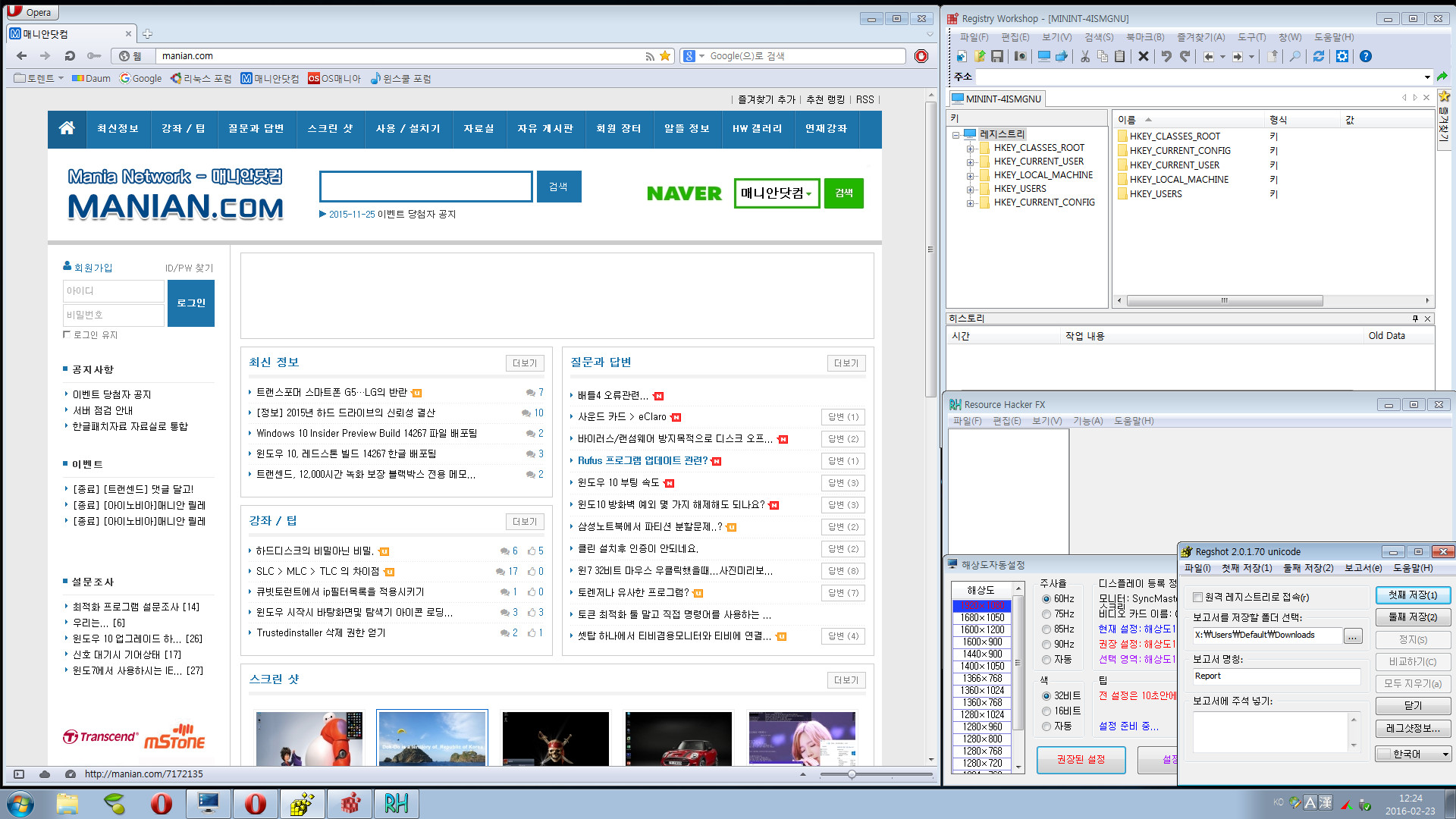Open the blue gear options icon in Registry Workshop

(x=1342, y=56)
